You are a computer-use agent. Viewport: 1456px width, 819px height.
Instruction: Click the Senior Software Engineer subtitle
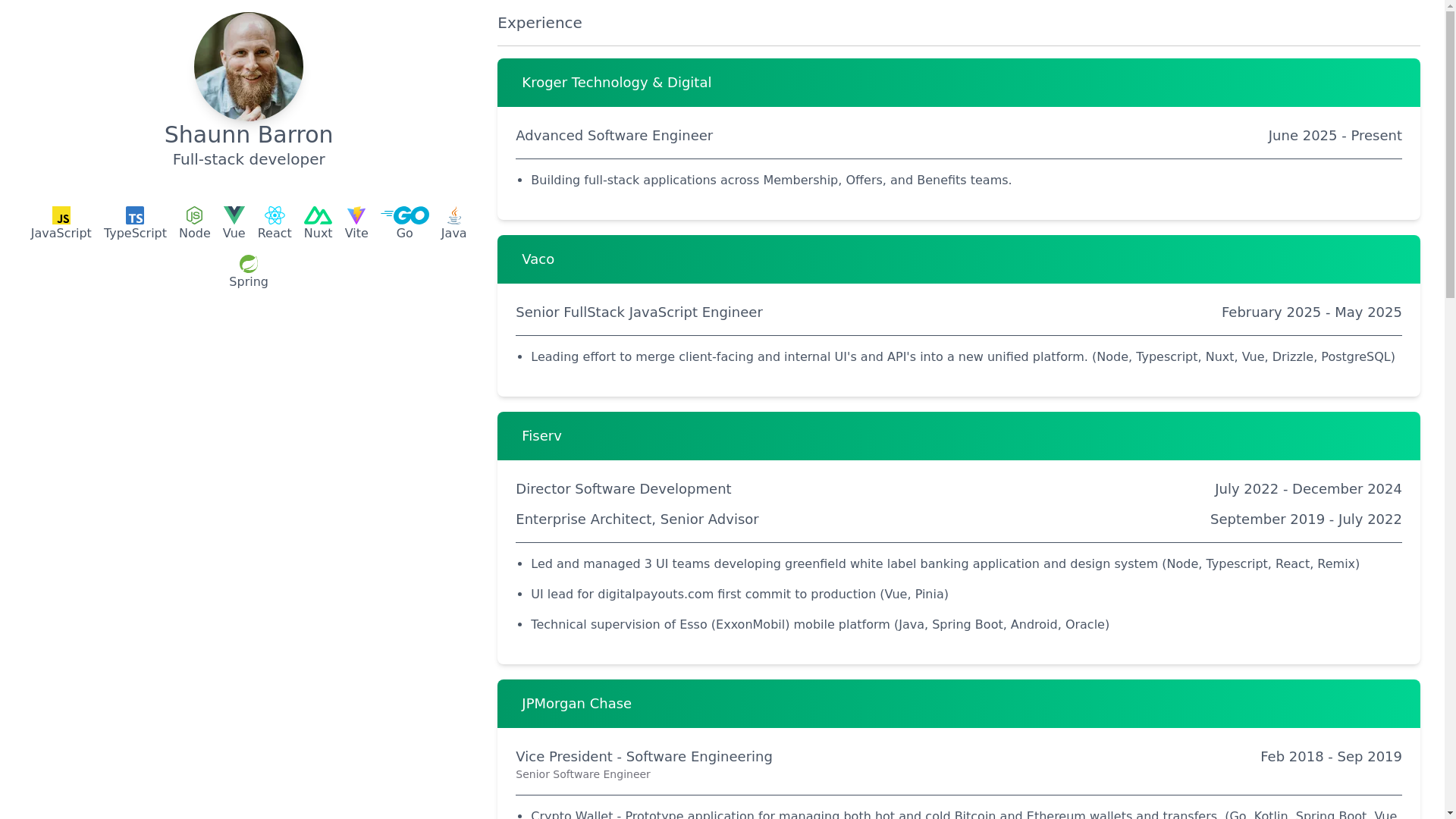coord(583,774)
